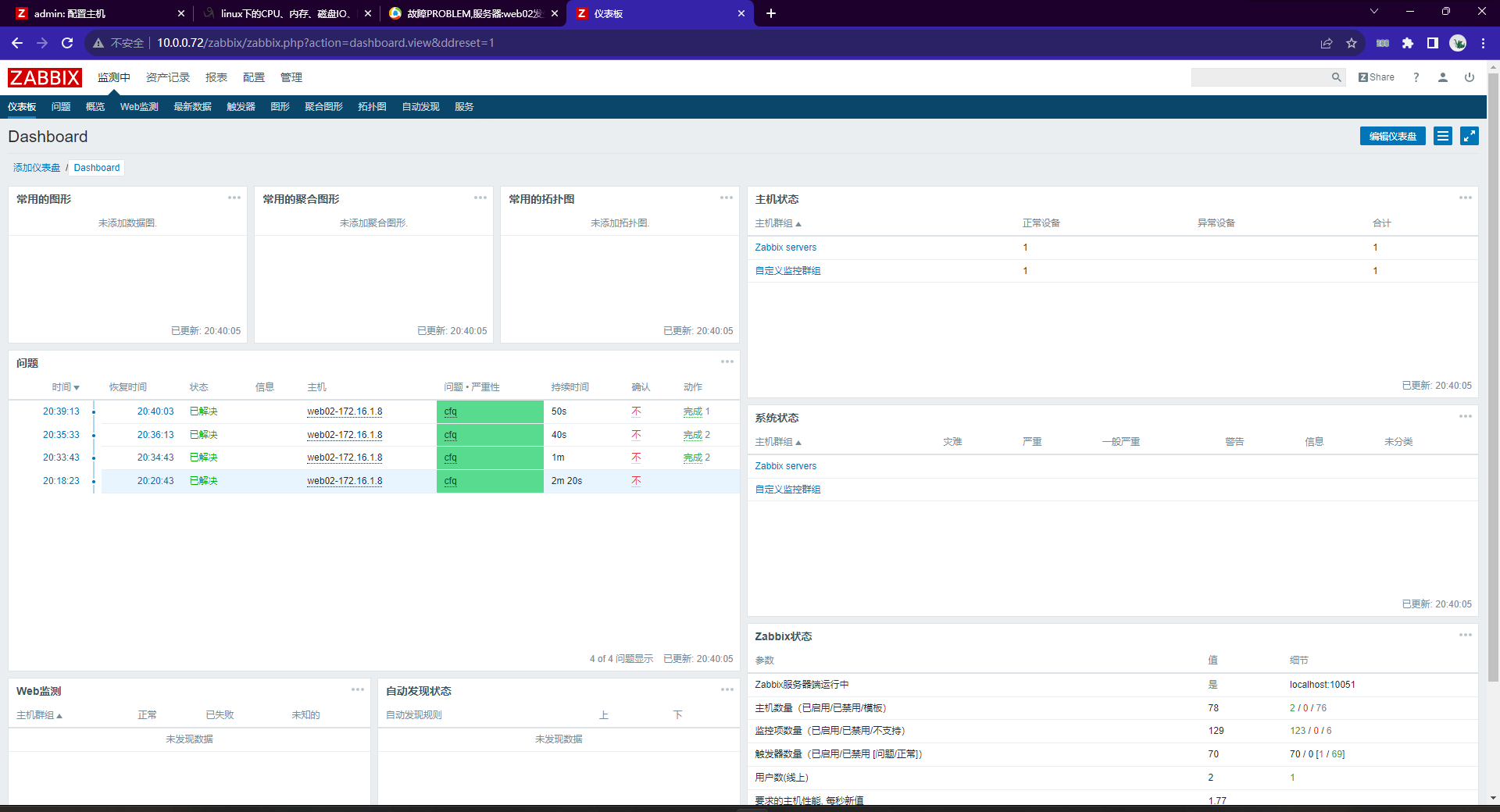Click the top search input field

coord(1260,77)
